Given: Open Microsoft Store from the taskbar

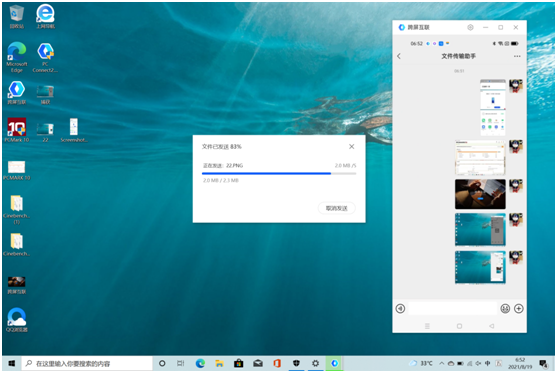Looking at the screenshot, I should pos(239,363).
